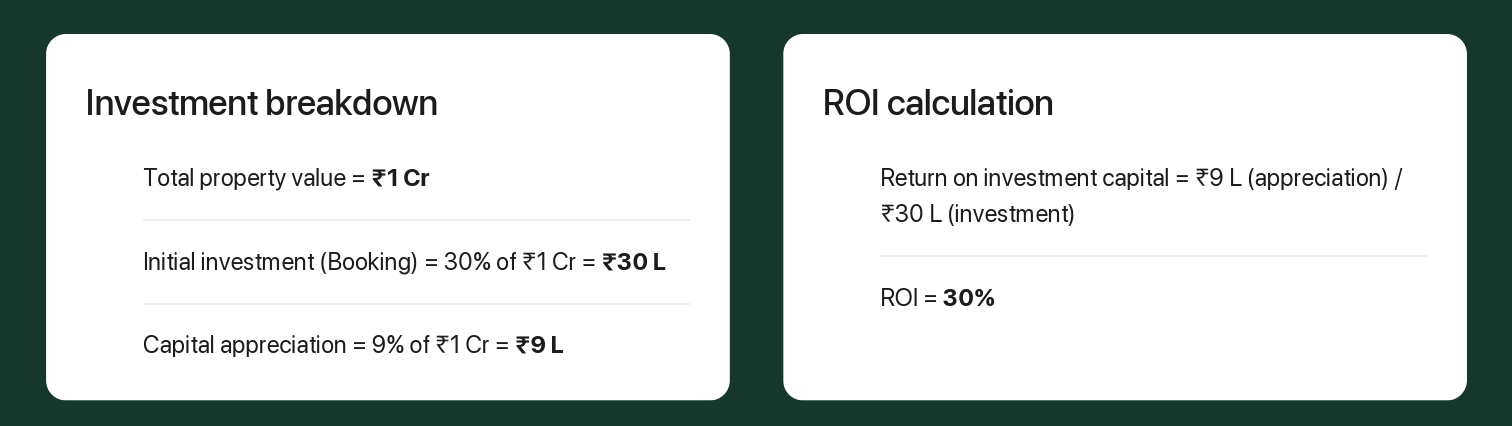Image resolution: width=1512 pixels, height=426 pixels.
Task: Click the bold ₹30 L amount
Action: (x=634, y=262)
